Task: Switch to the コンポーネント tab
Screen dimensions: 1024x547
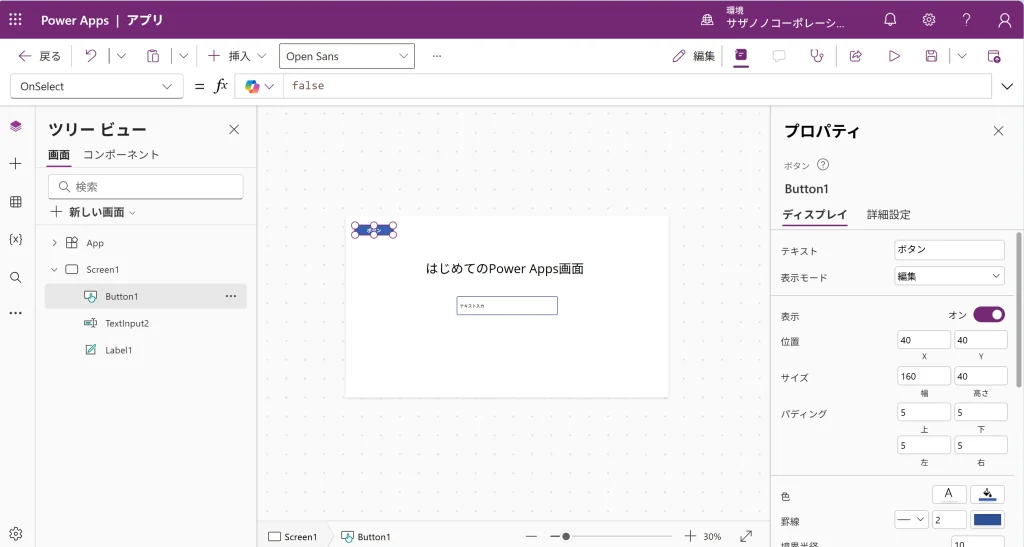Action: (x=121, y=155)
